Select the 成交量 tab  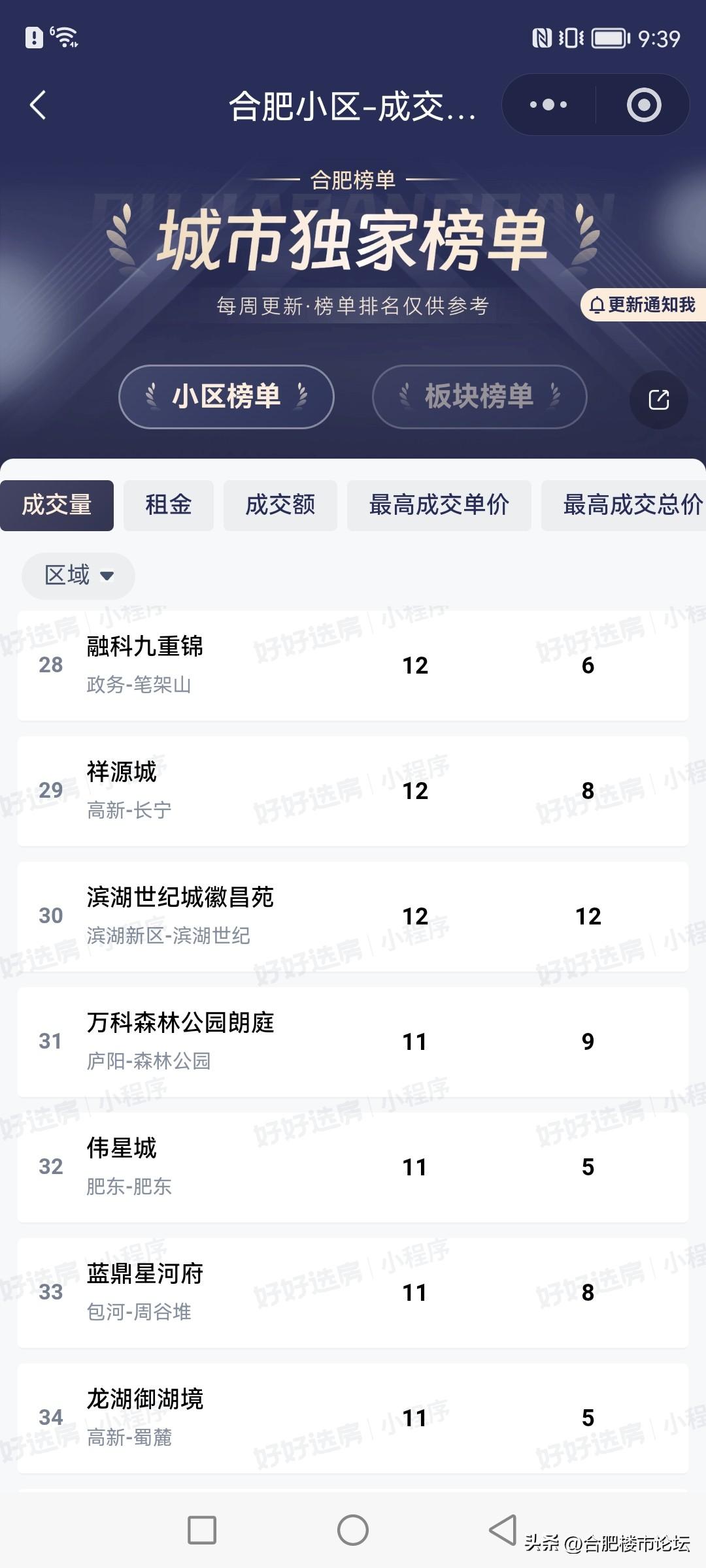(57, 505)
